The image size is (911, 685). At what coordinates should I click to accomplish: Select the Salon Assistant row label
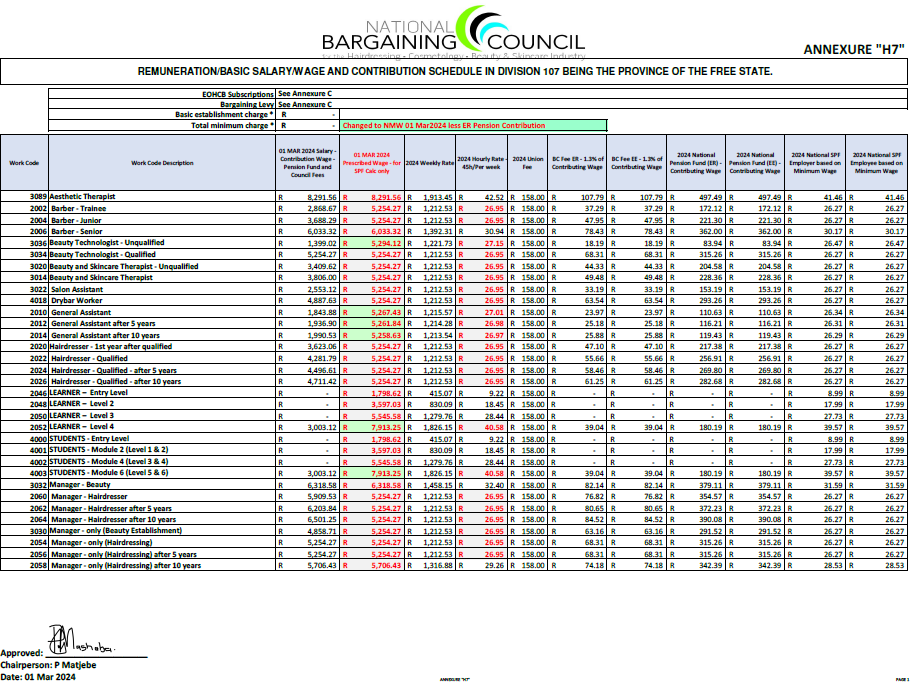pos(77,289)
